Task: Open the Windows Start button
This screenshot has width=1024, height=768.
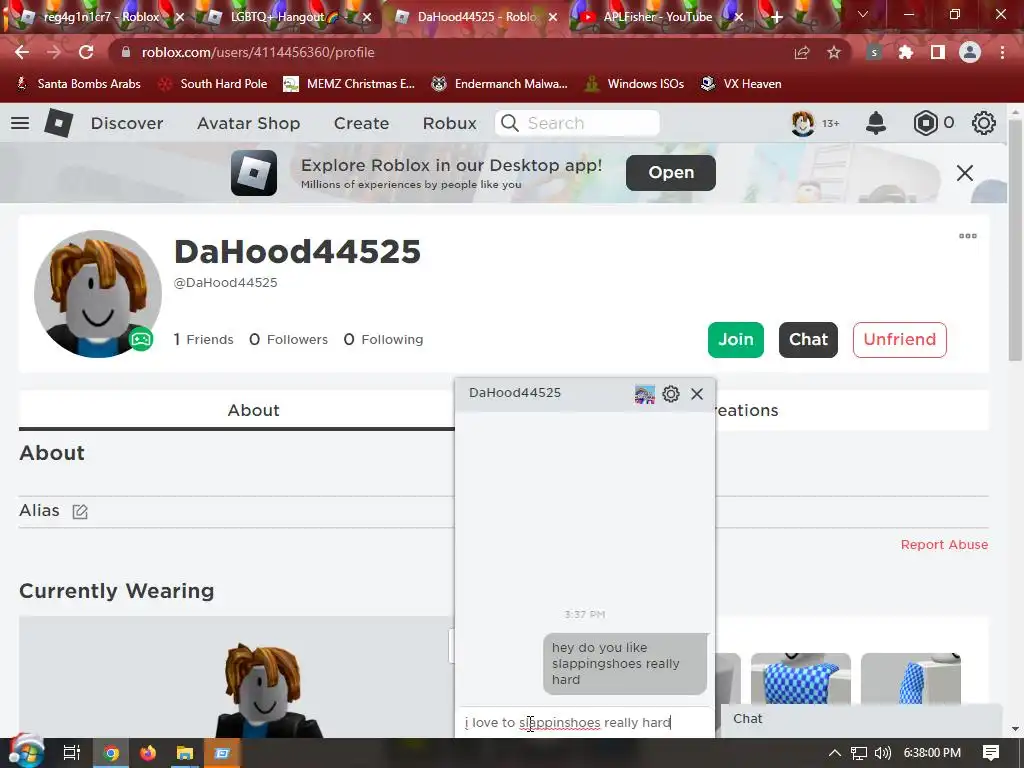Action: (x=26, y=752)
